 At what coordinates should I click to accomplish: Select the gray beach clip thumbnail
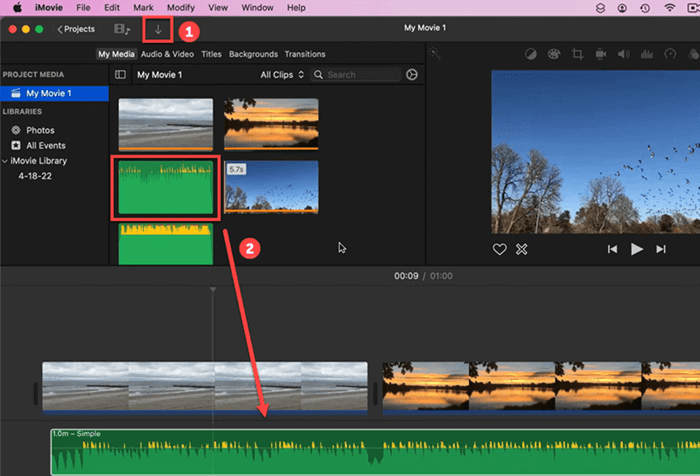[x=166, y=125]
